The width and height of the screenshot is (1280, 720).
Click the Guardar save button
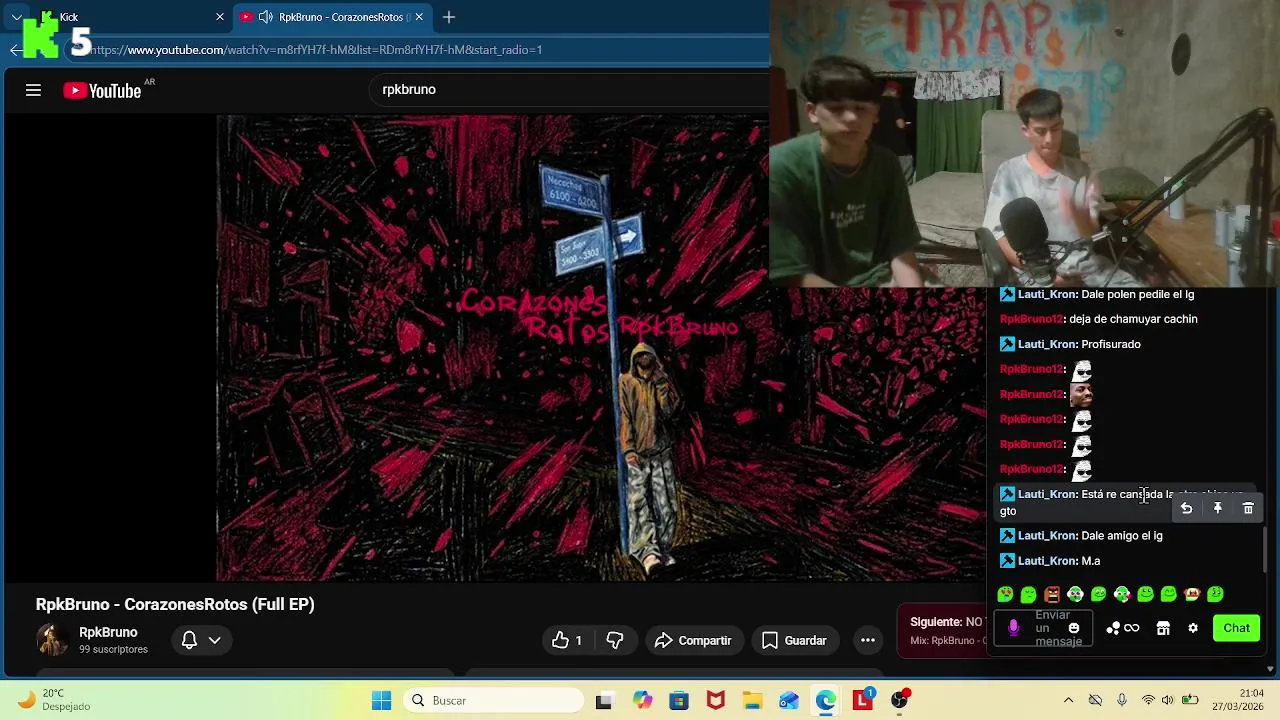794,640
